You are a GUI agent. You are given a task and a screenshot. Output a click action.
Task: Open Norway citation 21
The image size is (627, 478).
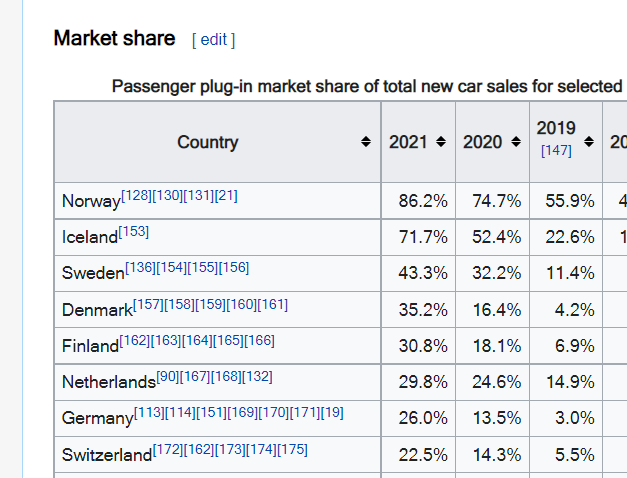[226, 196]
